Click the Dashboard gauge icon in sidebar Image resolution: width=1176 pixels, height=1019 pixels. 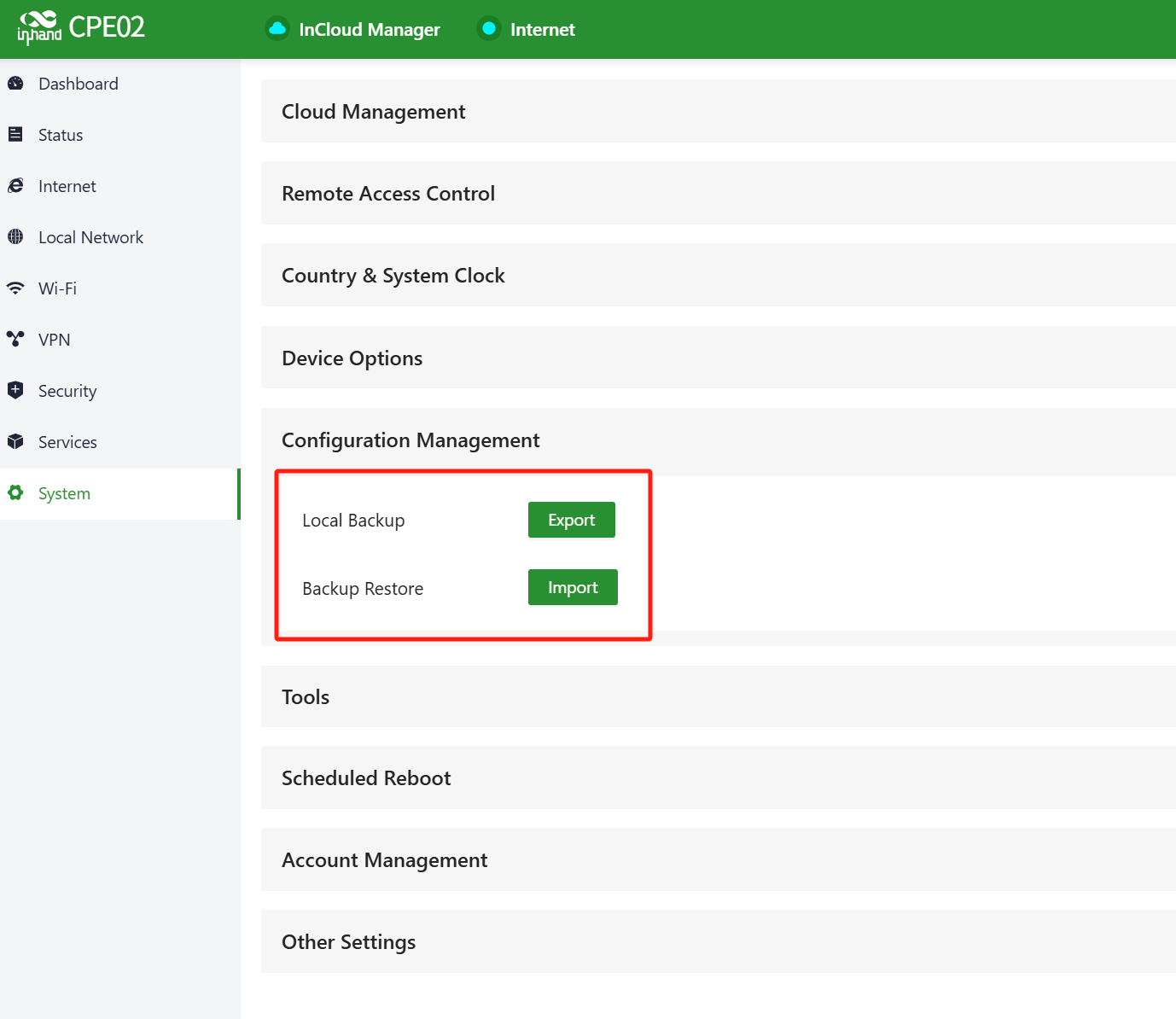(15, 84)
